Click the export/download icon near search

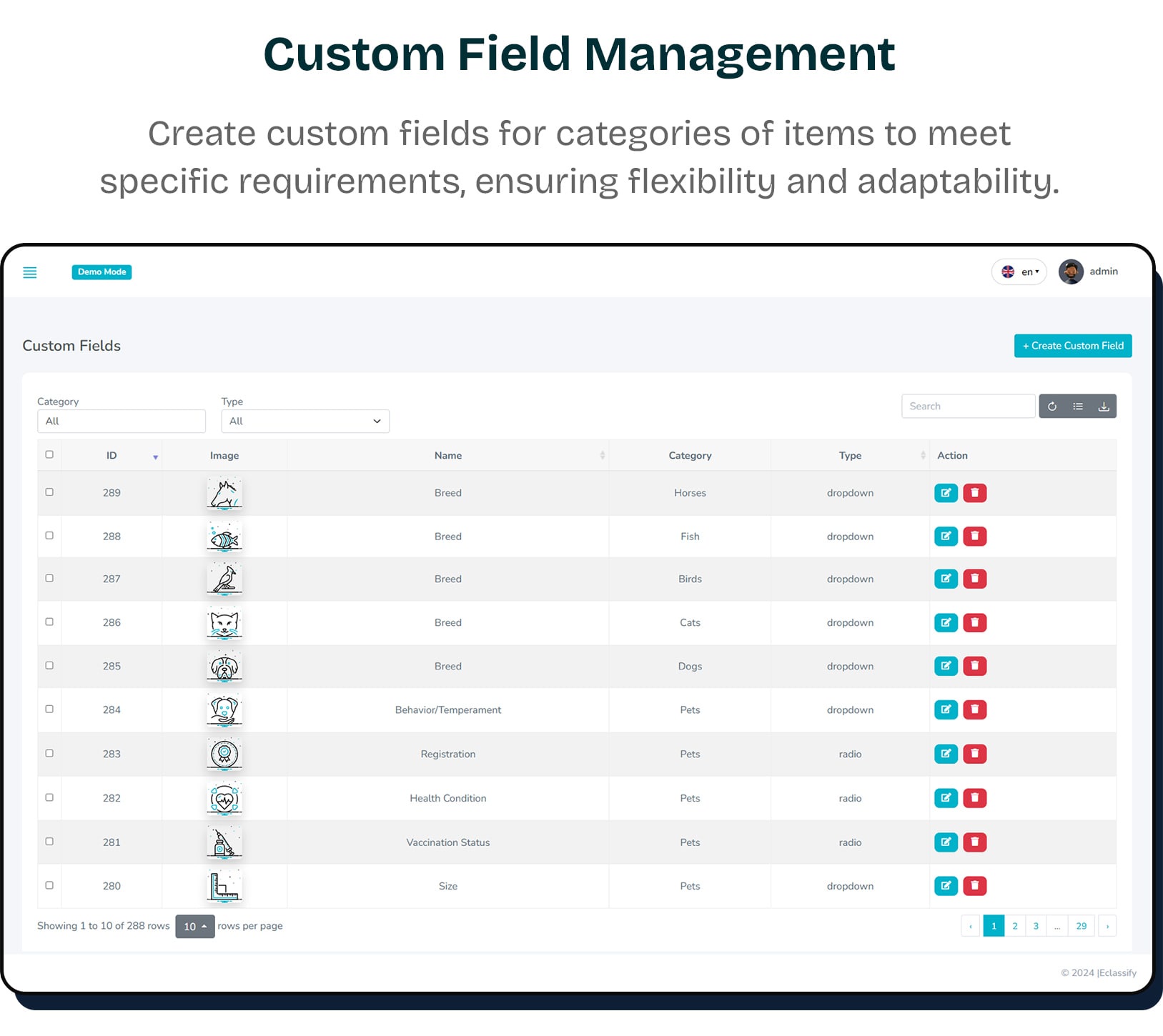(1104, 406)
